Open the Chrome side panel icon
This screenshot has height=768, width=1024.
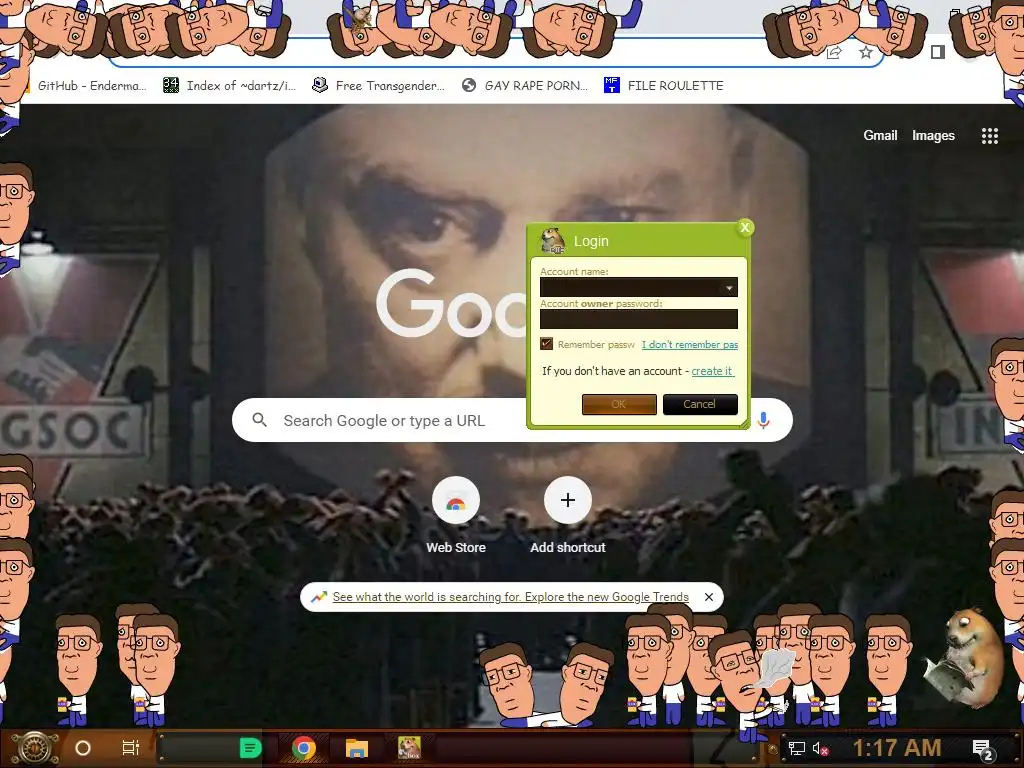point(938,52)
